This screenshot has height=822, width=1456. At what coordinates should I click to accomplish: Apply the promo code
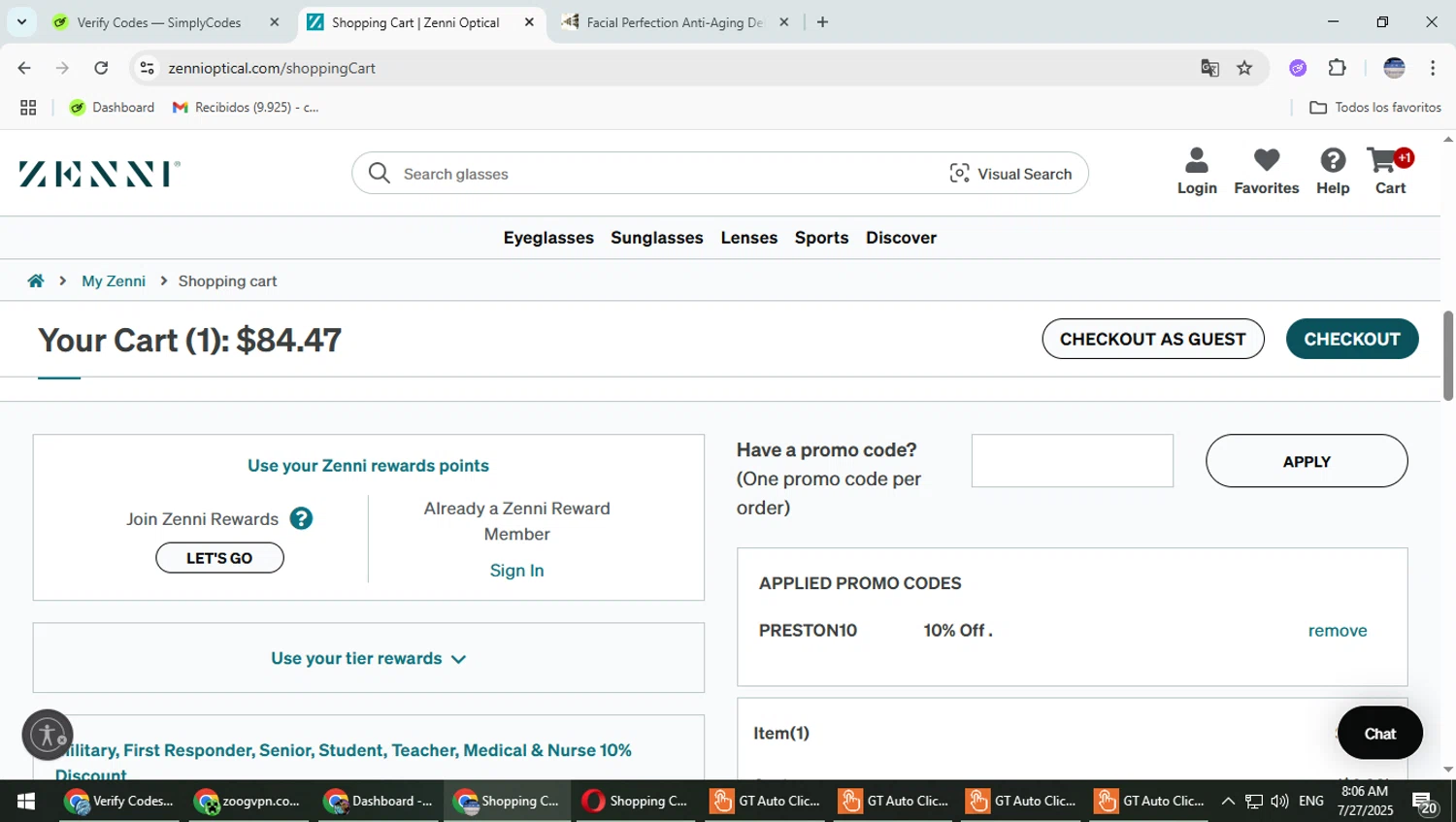1307,461
